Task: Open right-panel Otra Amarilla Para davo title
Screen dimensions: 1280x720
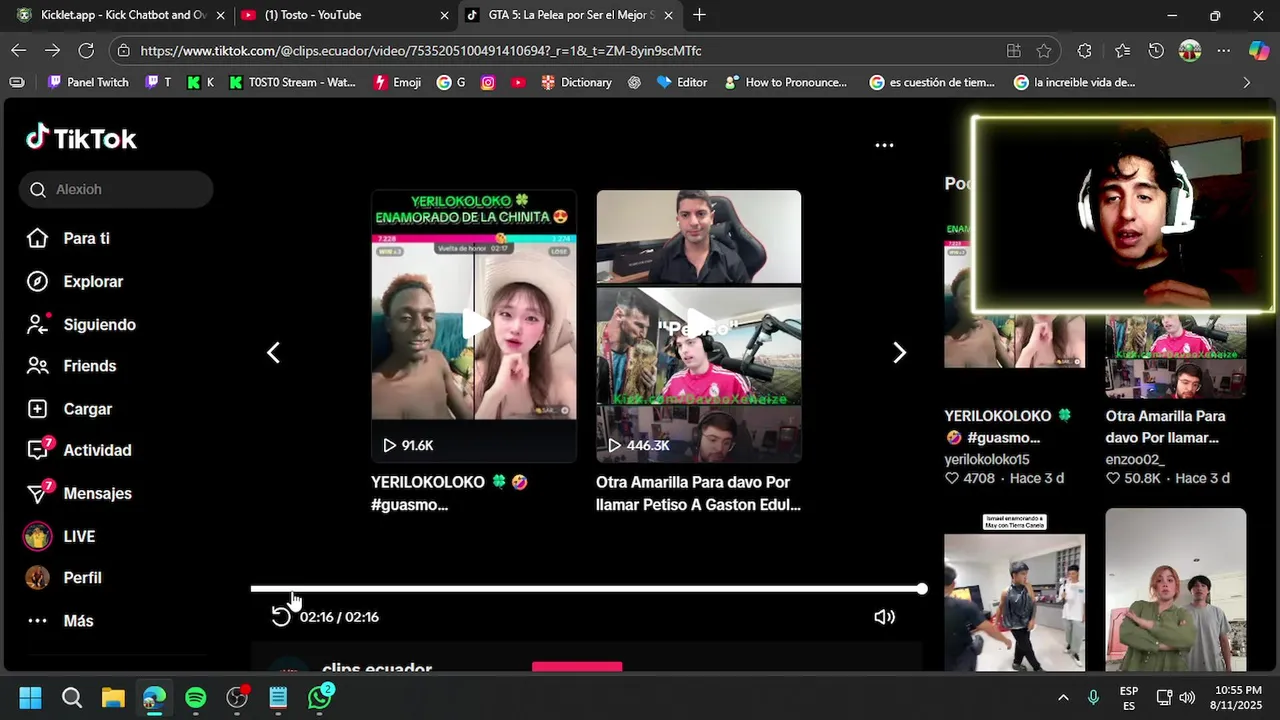Action: click(x=1165, y=427)
